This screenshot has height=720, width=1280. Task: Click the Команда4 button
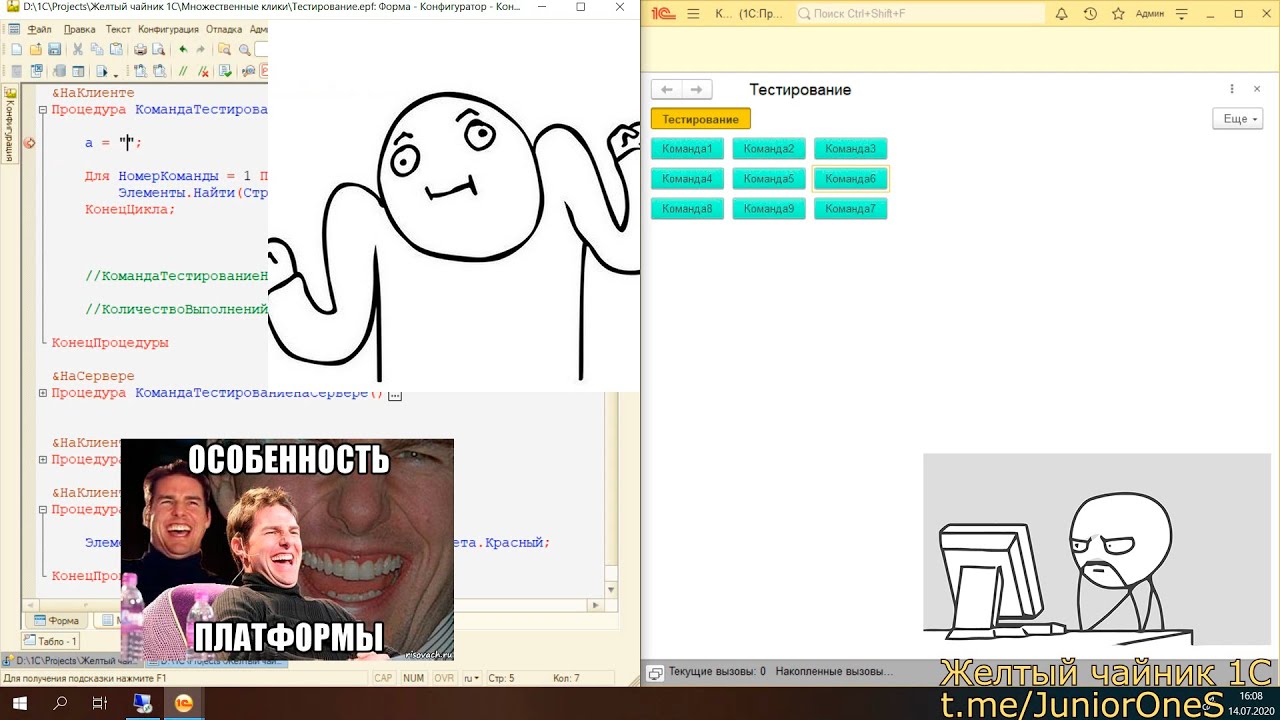tap(687, 179)
